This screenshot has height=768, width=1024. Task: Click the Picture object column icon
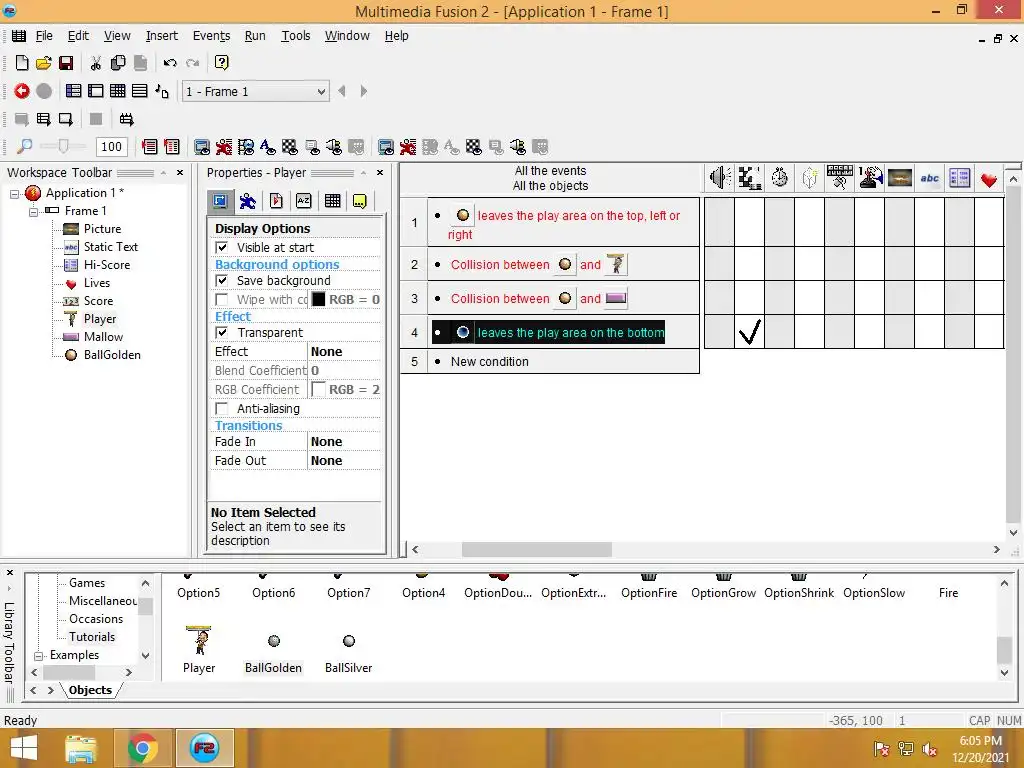(900, 178)
